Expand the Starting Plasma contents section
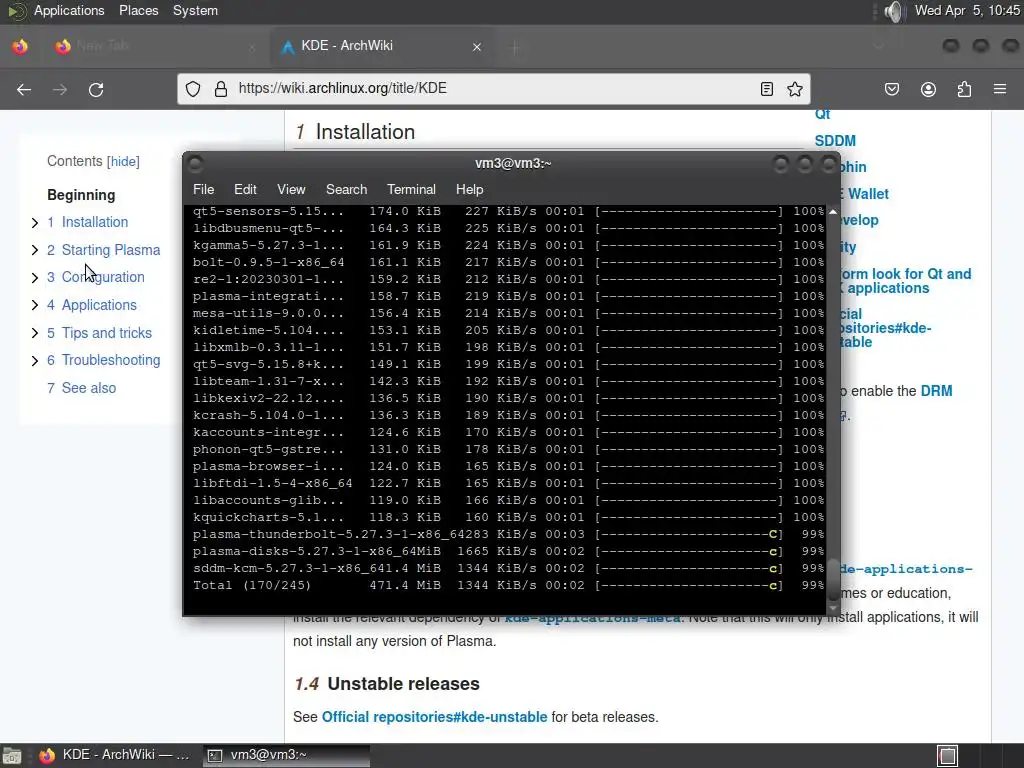This screenshot has height=768, width=1024. click(x=35, y=250)
